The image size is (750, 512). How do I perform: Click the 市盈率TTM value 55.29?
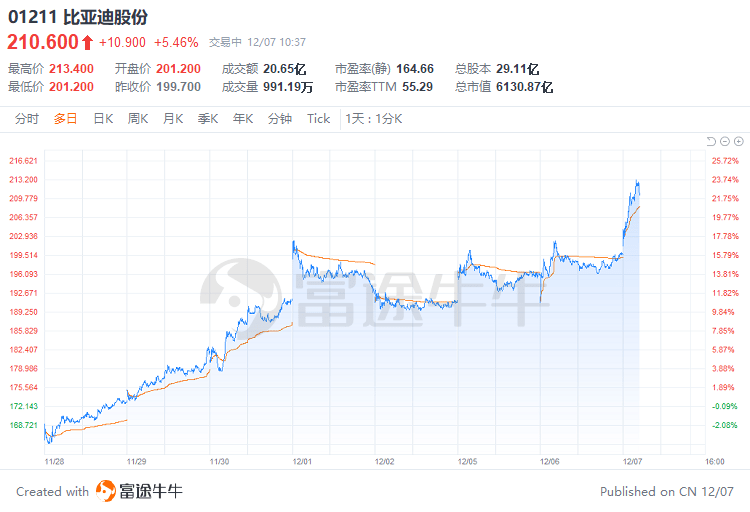[417, 87]
